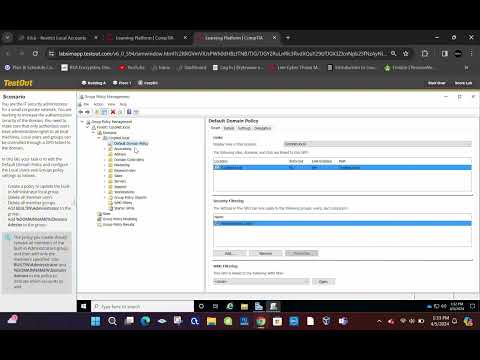Screen dimensions: 480x360
Task: Click the zoom magnifier icon in address bar
Action: click(x=394, y=53)
